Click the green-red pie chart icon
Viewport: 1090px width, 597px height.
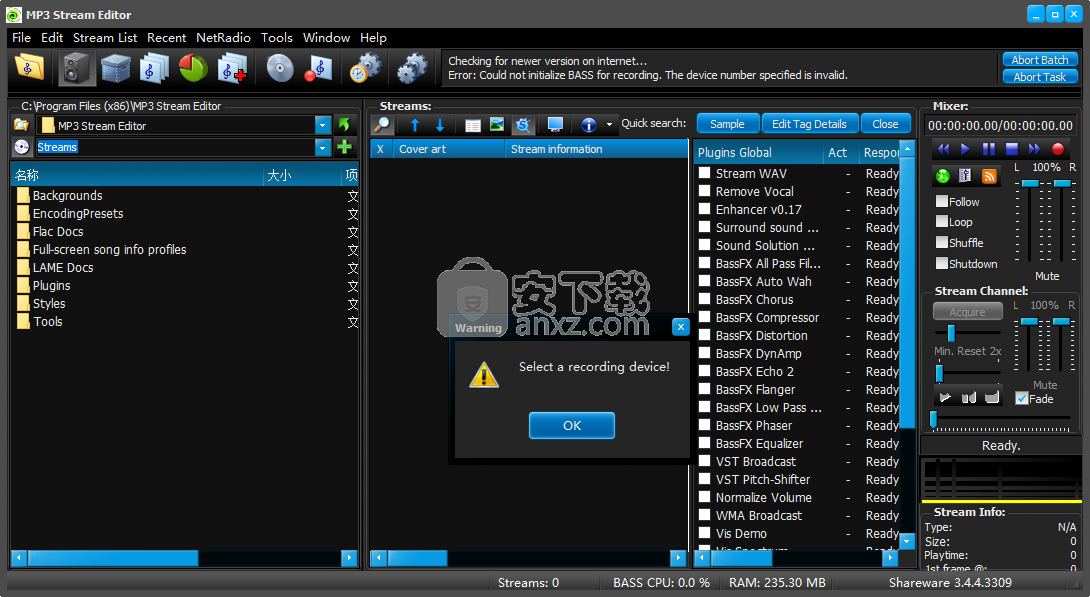(x=193, y=68)
